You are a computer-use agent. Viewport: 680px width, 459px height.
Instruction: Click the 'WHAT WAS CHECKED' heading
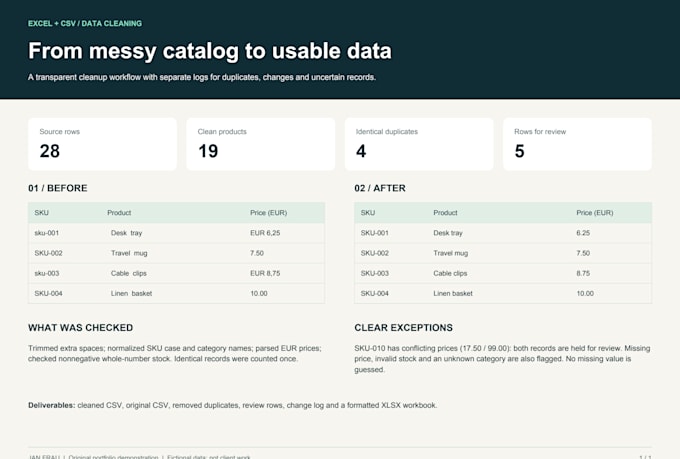click(x=81, y=328)
